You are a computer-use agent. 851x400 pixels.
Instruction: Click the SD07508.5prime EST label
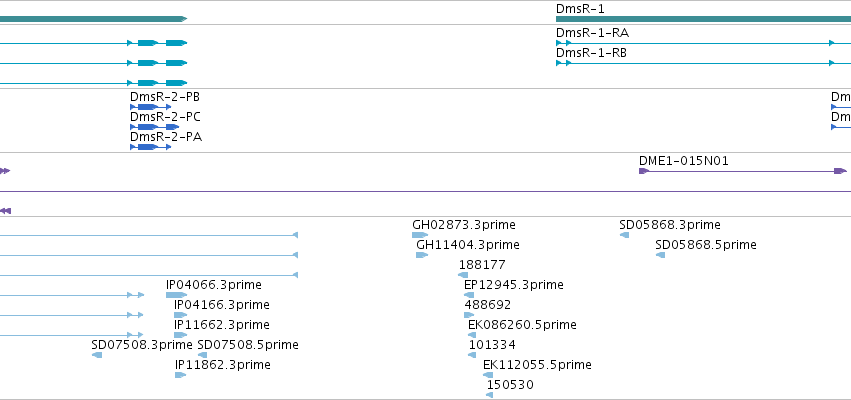(248, 345)
